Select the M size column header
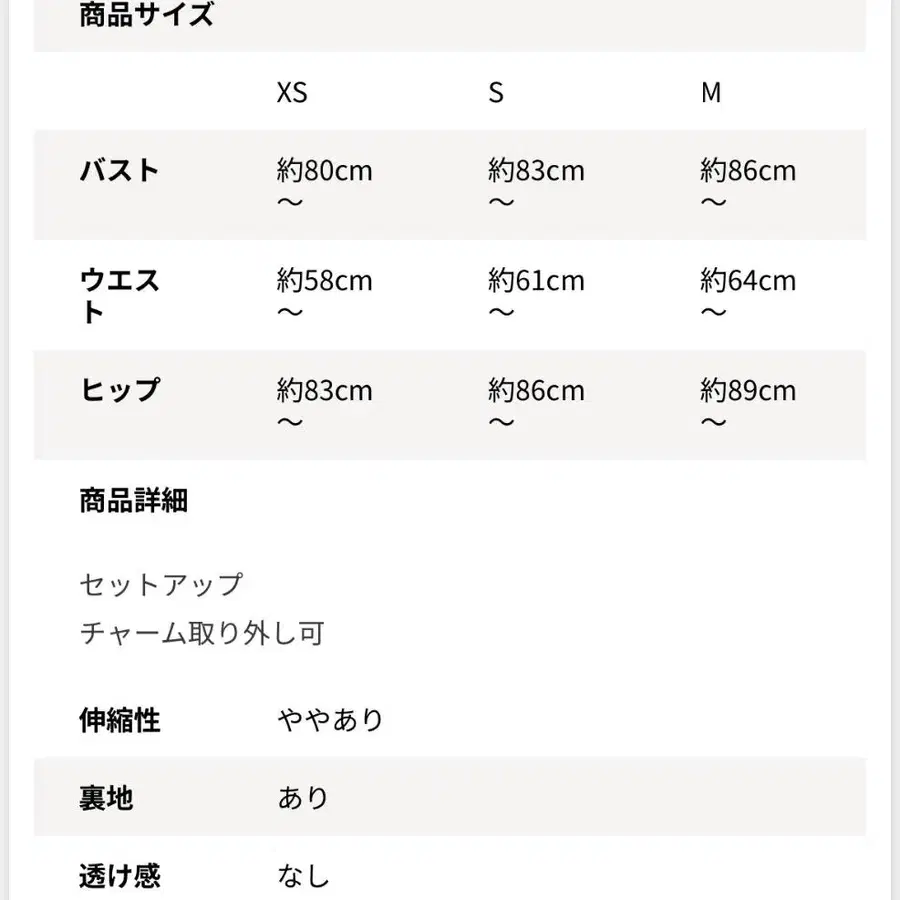 click(x=710, y=93)
